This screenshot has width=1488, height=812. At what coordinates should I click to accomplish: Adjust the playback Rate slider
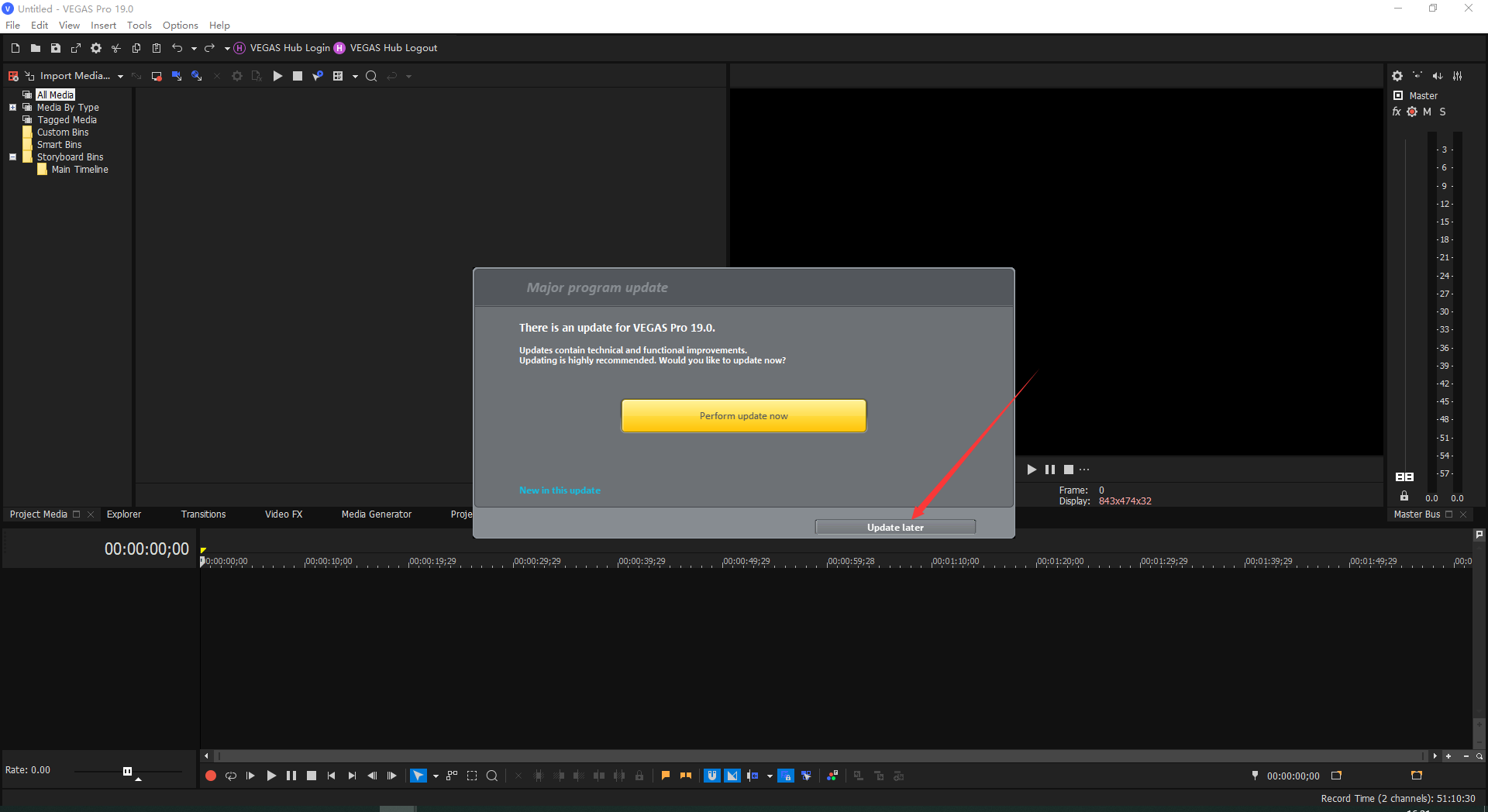[128, 771]
